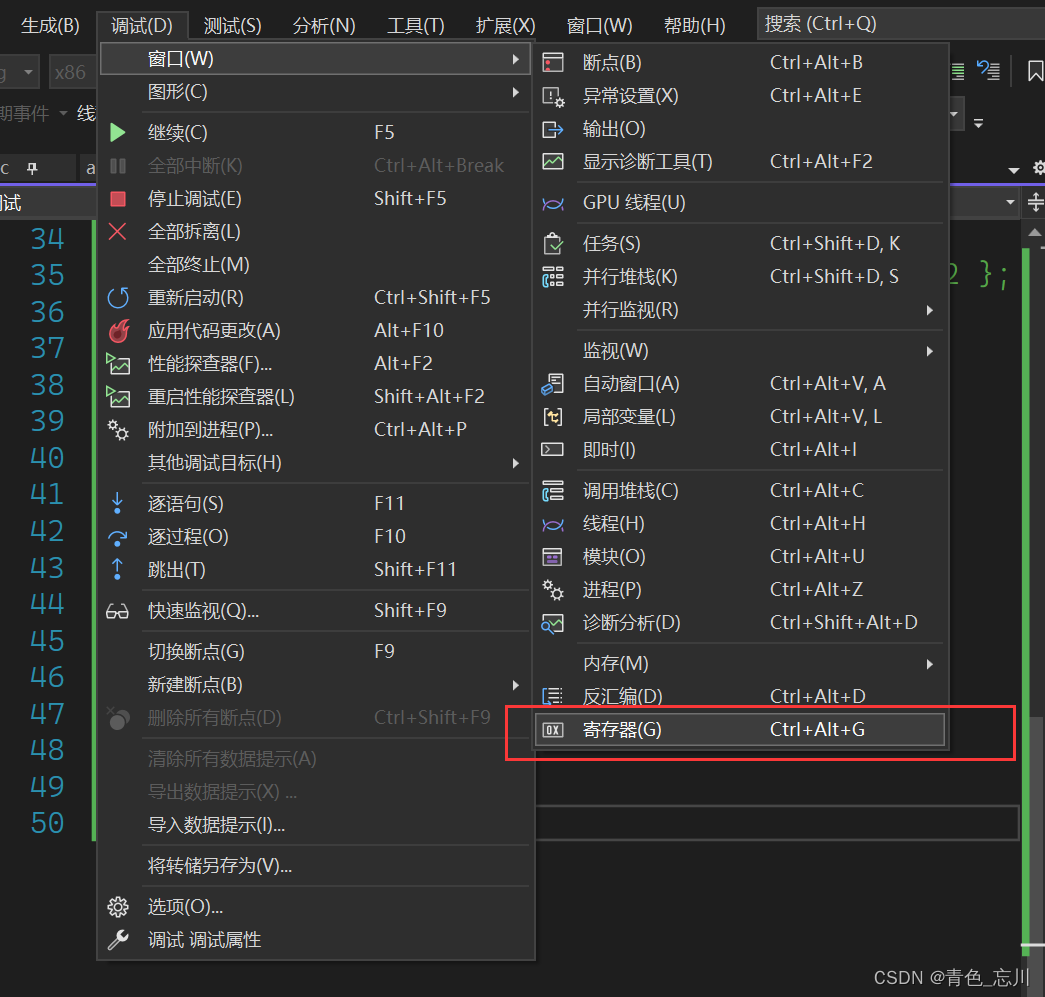
Task: Click the Output (输出) arrow icon
Action: [x=552, y=129]
